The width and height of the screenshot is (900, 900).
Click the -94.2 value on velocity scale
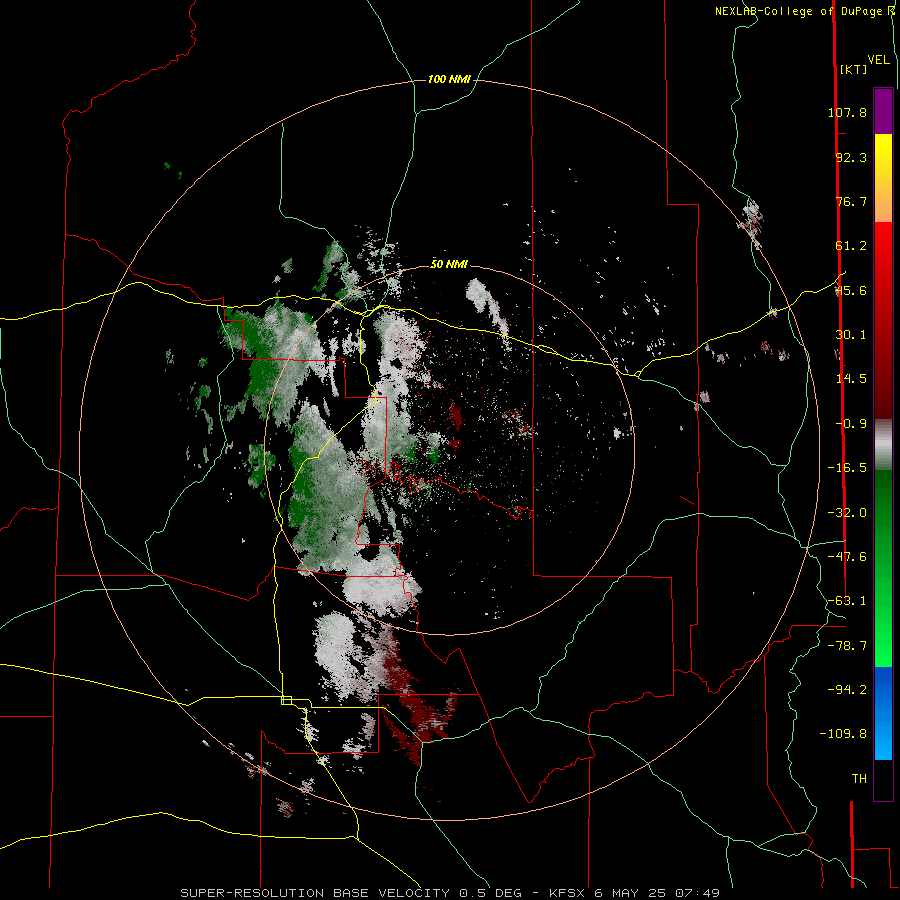pos(847,690)
